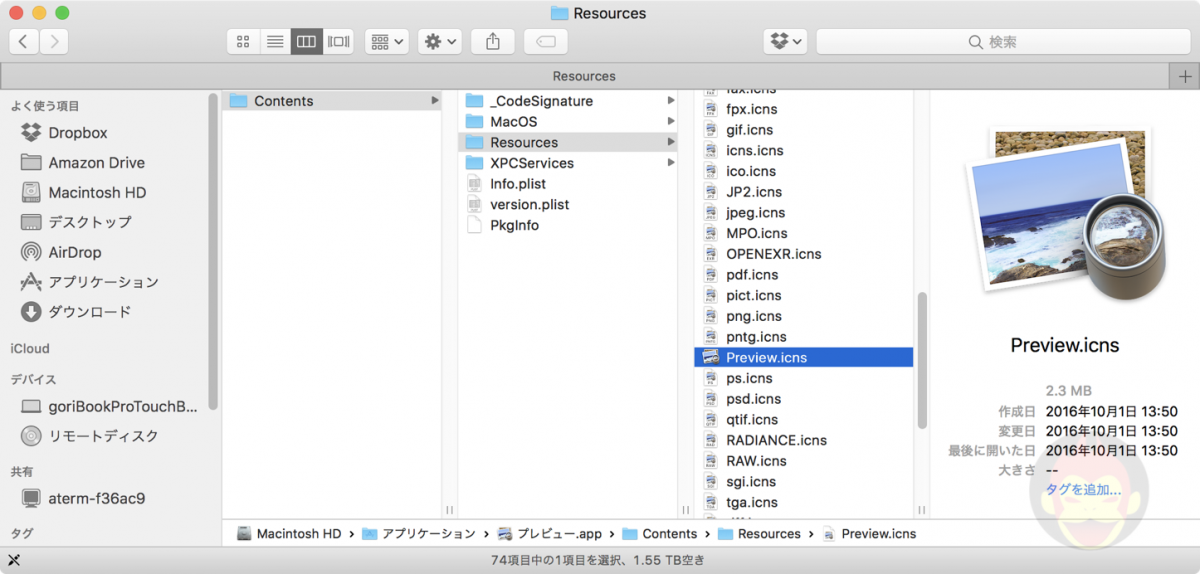Click プレビュー.app in the path bar
The image size is (1200, 574).
coord(549,534)
